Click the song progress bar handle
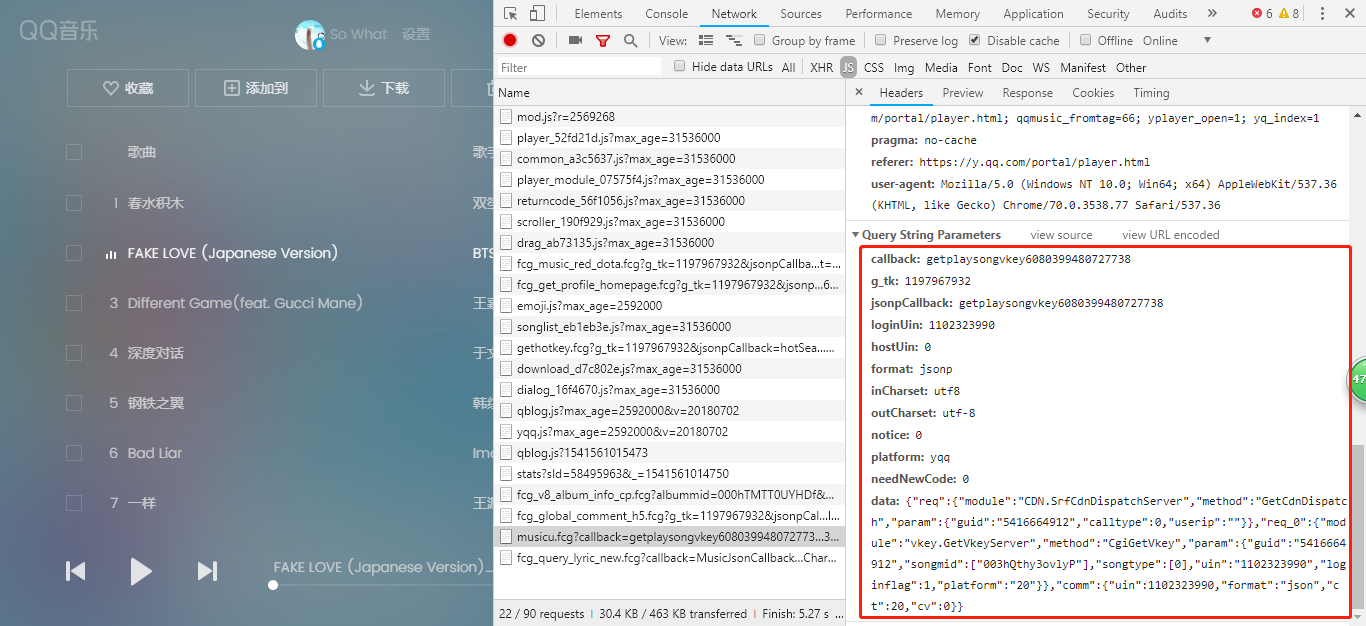The height and width of the screenshot is (626, 1366). [273, 586]
